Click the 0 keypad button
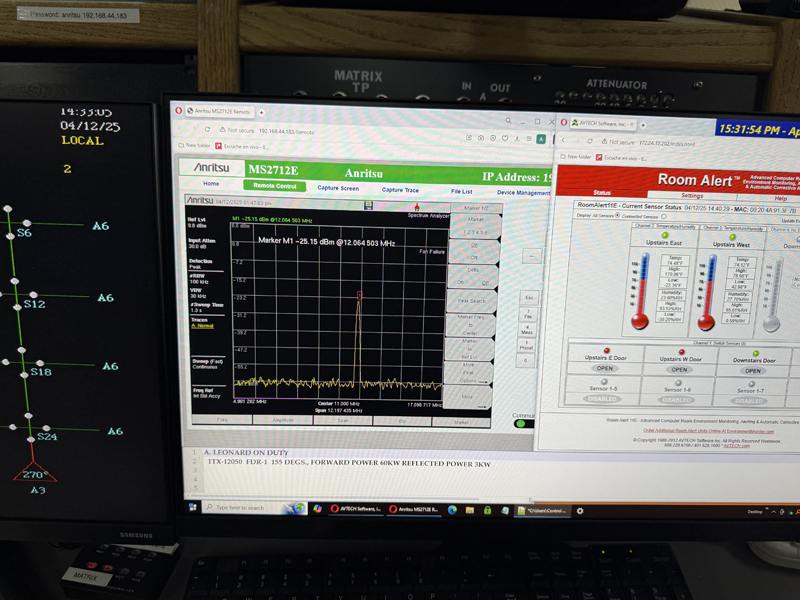The height and width of the screenshot is (600, 800). [526, 360]
